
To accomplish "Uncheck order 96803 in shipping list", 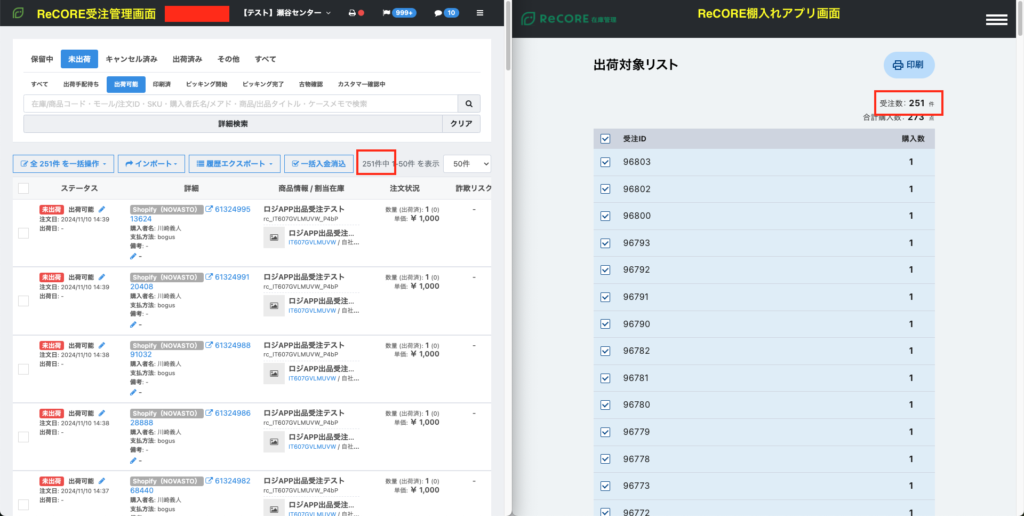I will click(605, 162).
